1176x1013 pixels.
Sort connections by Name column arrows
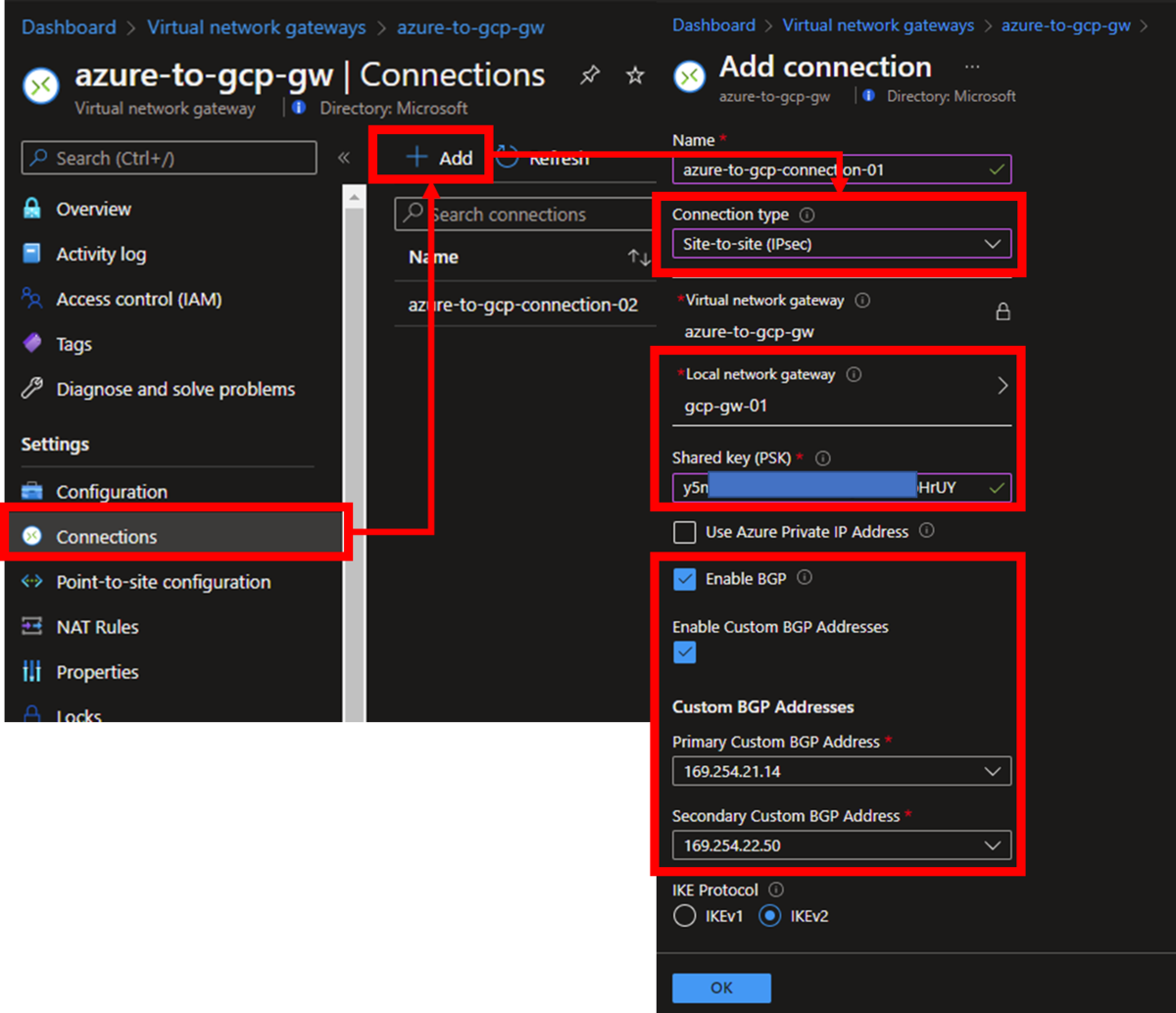tap(638, 258)
